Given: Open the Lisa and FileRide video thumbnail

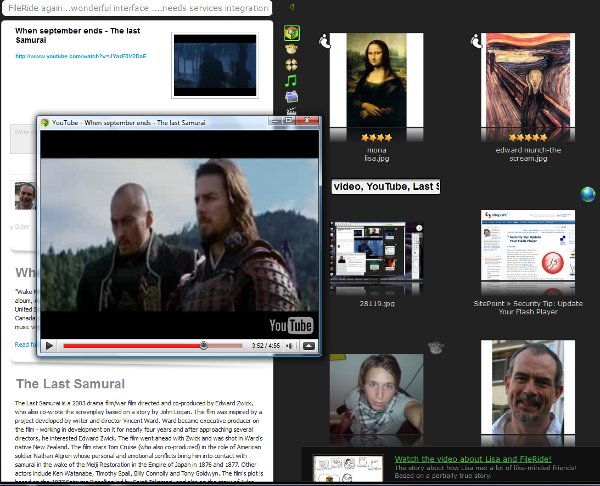Looking at the screenshot, I should pos(348,468).
